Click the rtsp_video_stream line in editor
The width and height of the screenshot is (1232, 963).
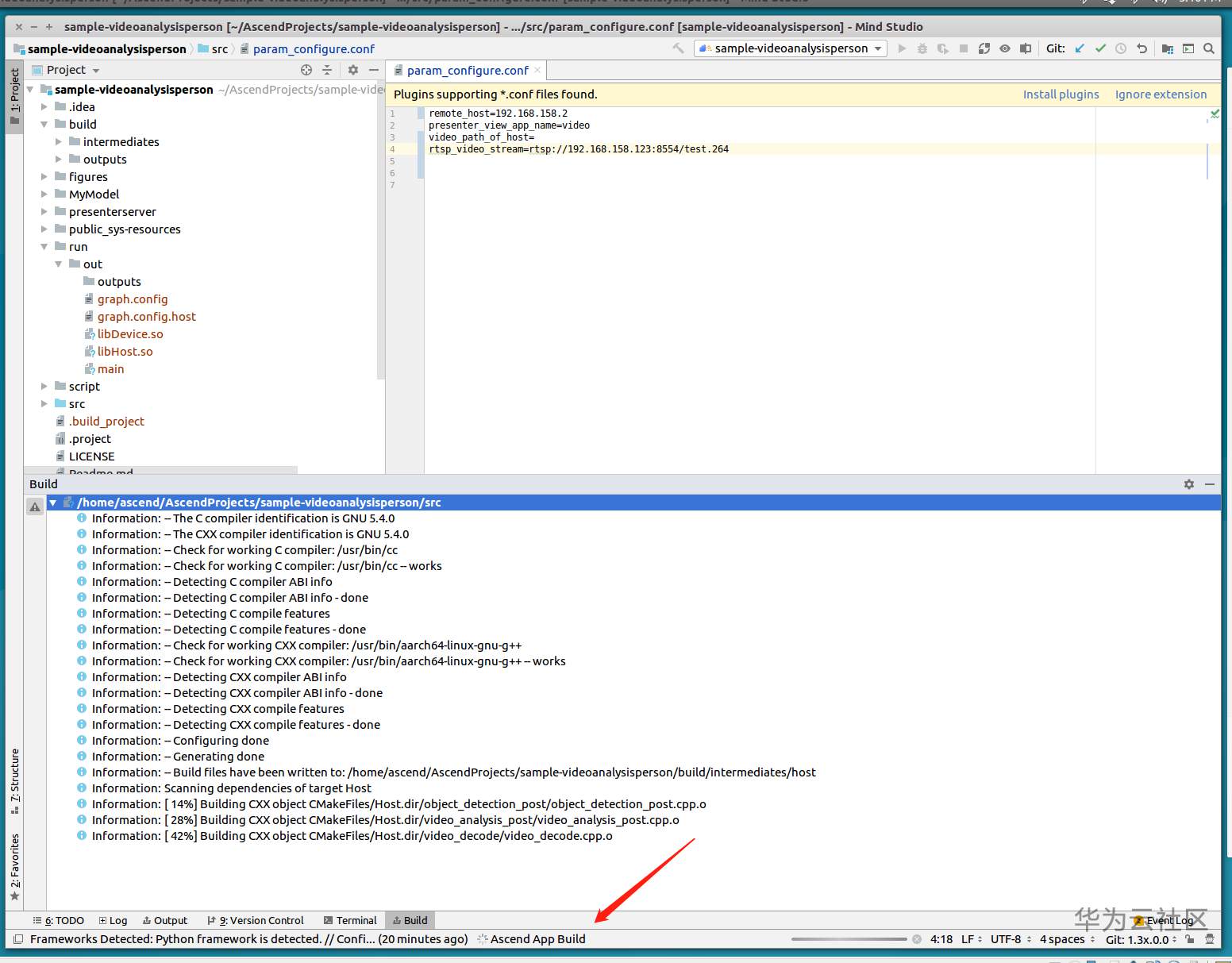tap(579, 149)
